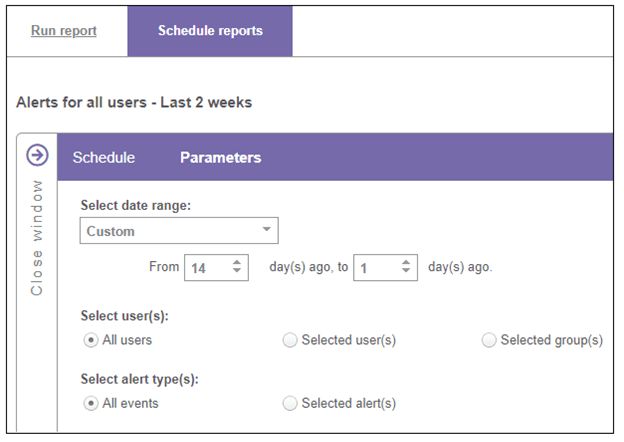Increase the To days-ago value with up arrow
The image size is (624, 442).
coord(406,263)
